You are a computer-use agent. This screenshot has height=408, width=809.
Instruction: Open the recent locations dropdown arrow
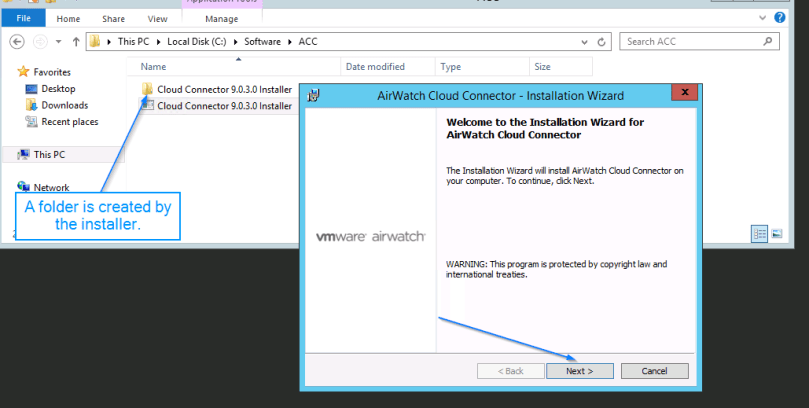coord(59,42)
